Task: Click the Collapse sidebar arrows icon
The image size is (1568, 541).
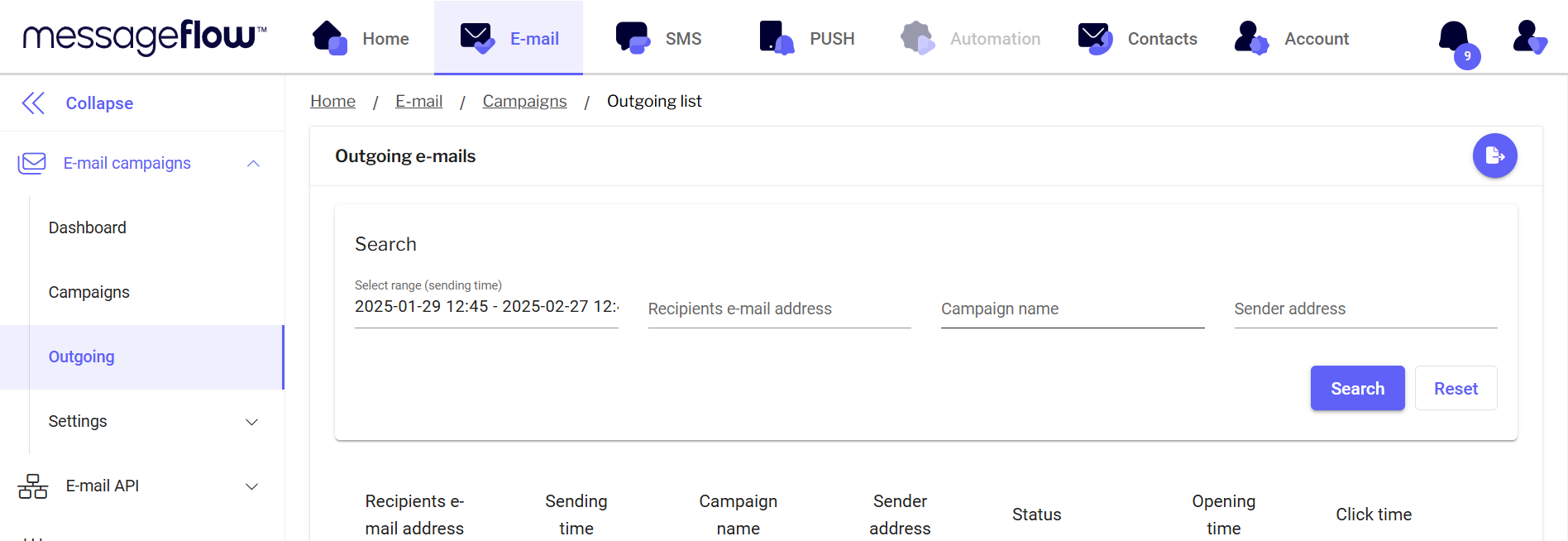Action: [33, 103]
